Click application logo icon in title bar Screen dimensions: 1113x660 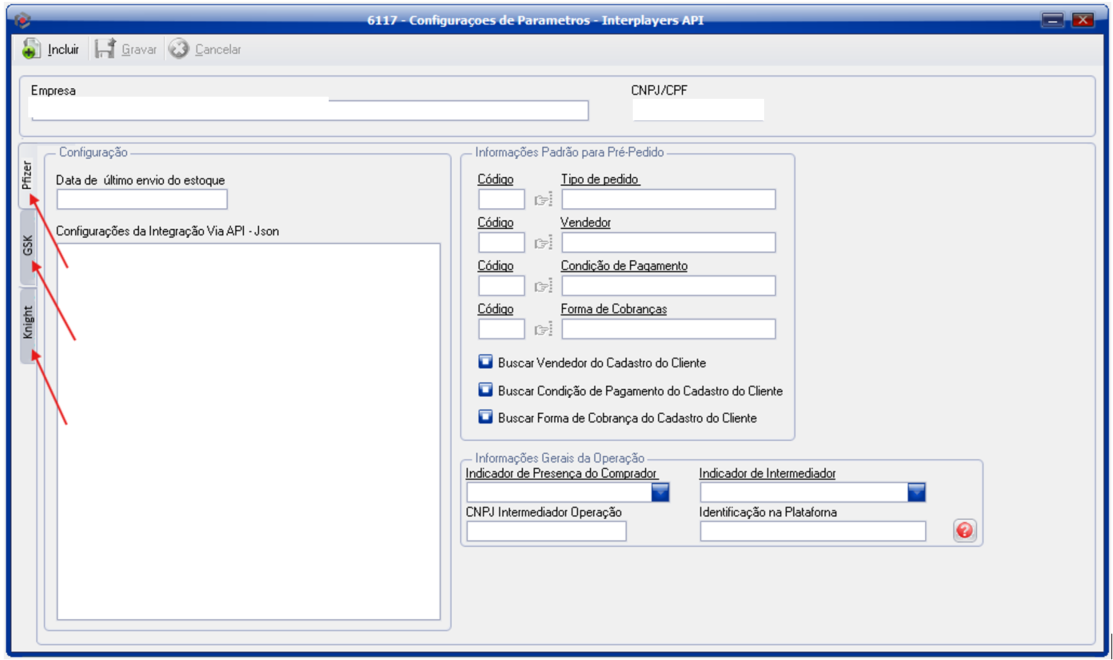(23, 20)
